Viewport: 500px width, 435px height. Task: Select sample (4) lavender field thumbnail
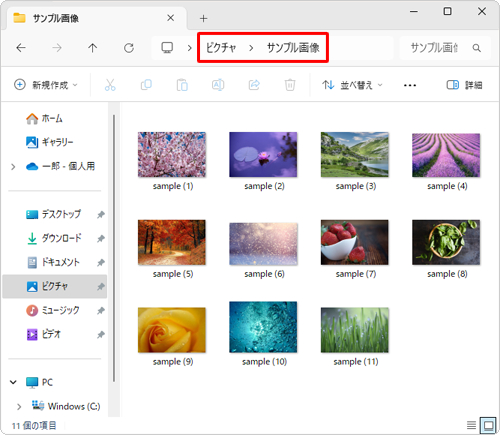click(446, 155)
